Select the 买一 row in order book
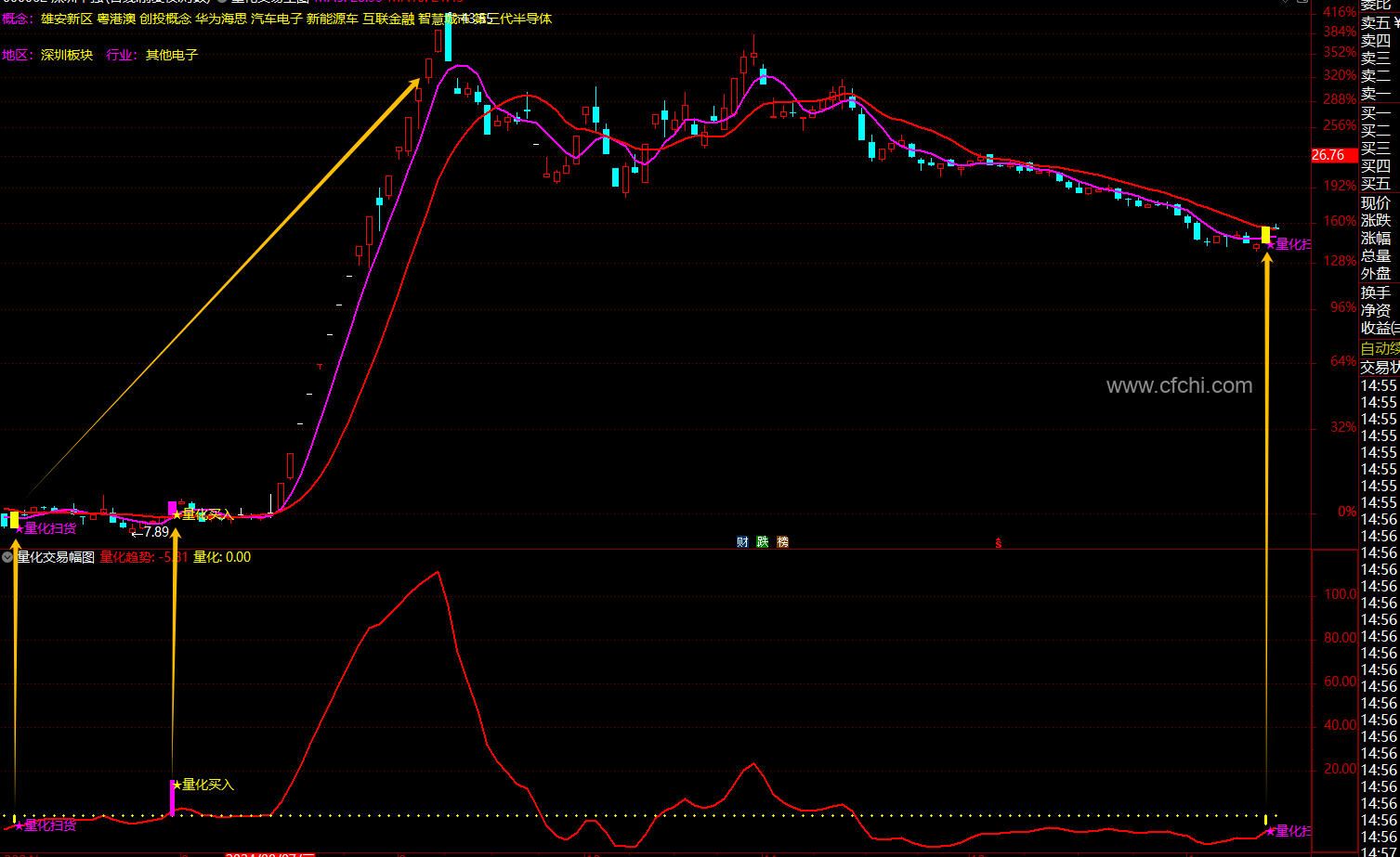 point(1377,113)
